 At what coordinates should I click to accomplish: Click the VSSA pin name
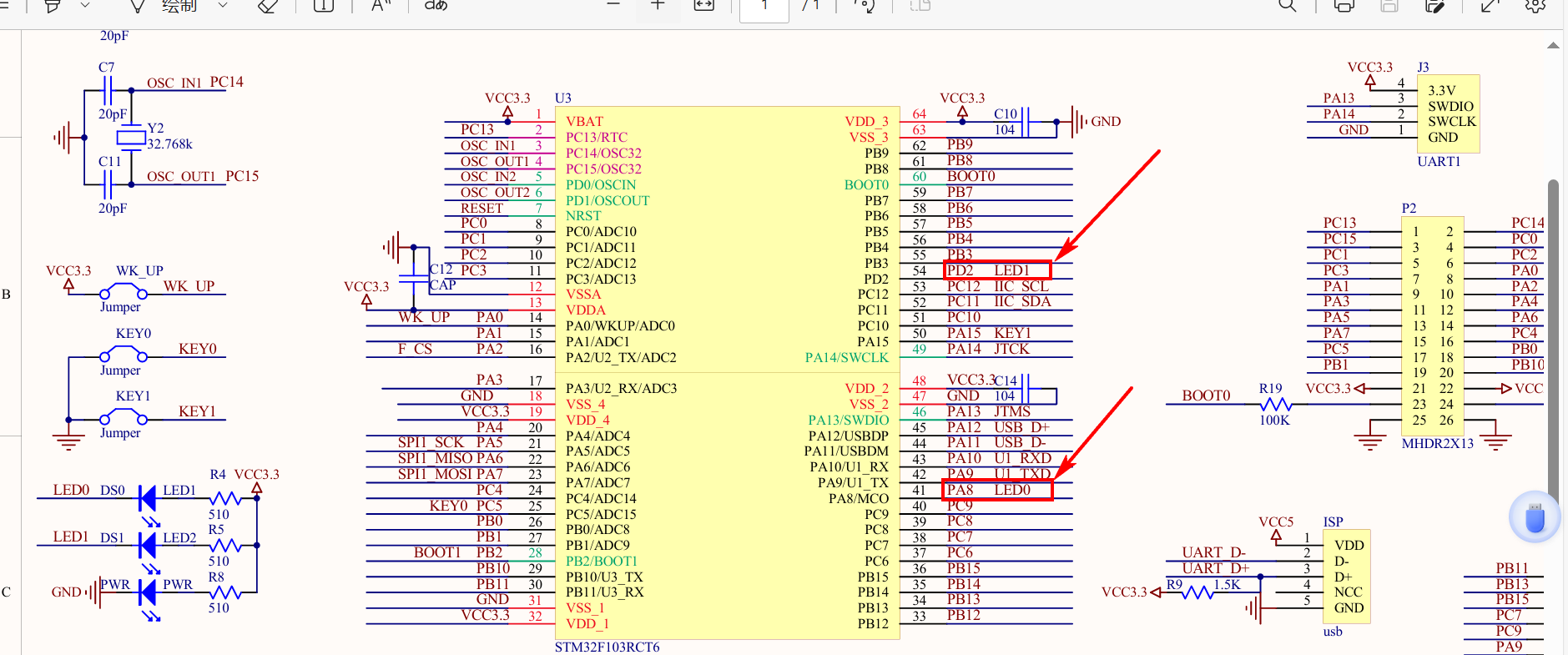583,294
